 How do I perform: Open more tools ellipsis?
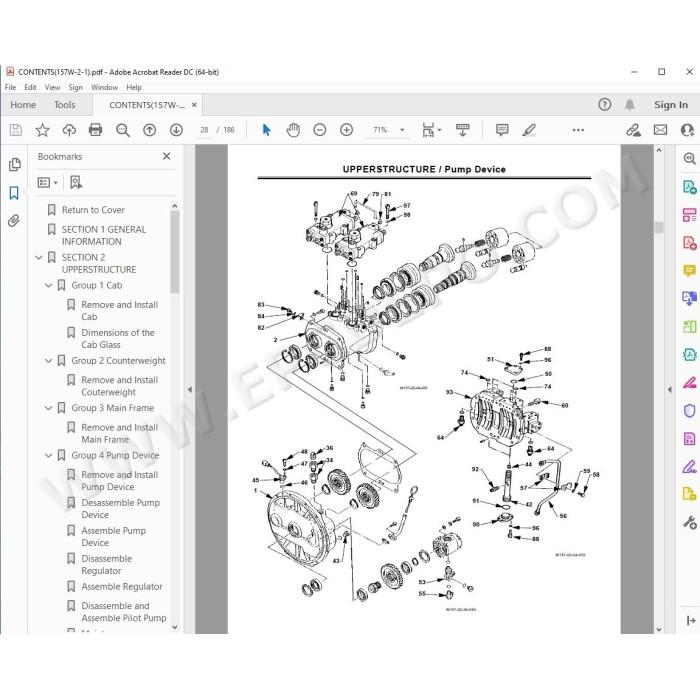pos(578,130)
